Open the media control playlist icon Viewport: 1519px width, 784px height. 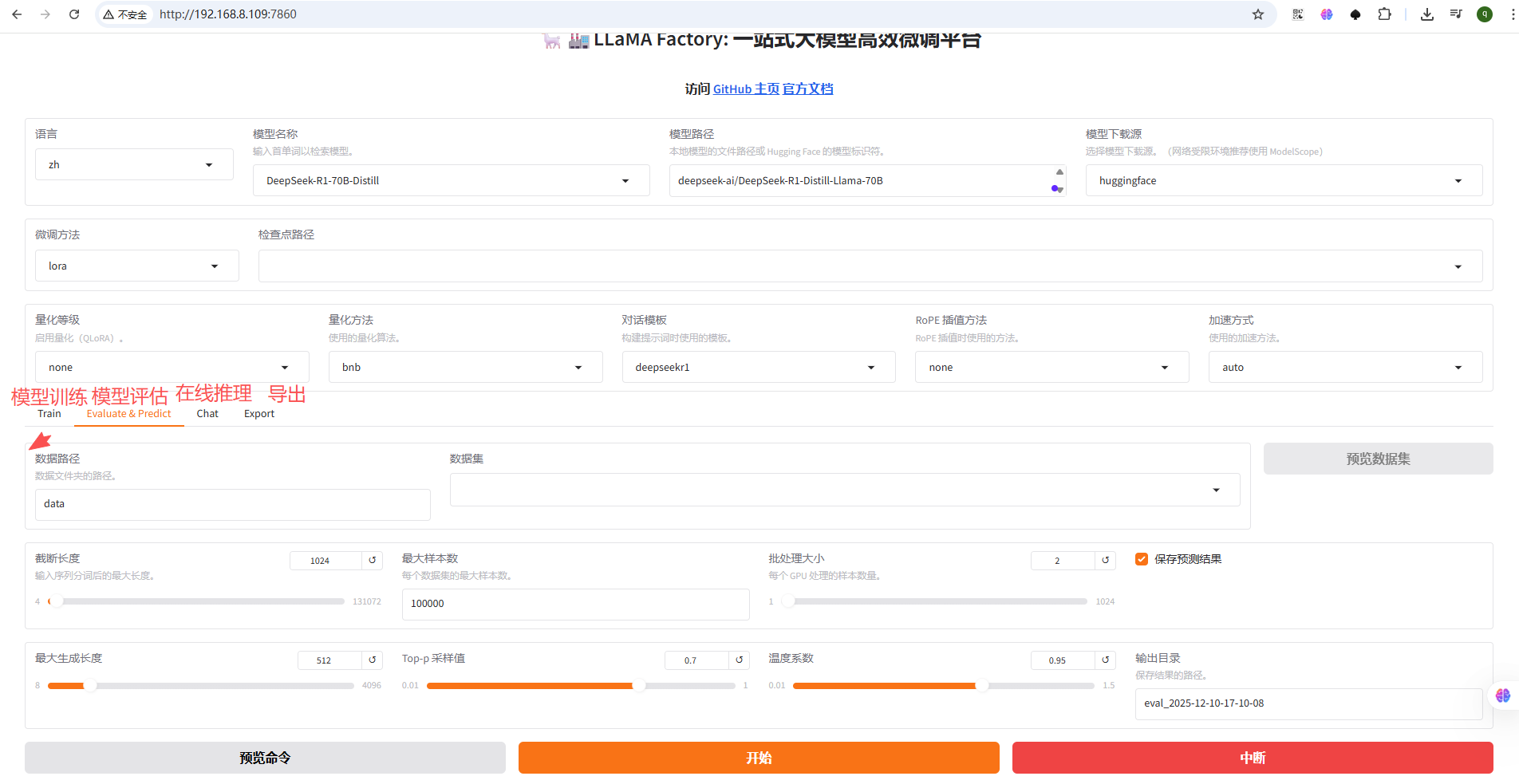click(x=1456, y=14)
